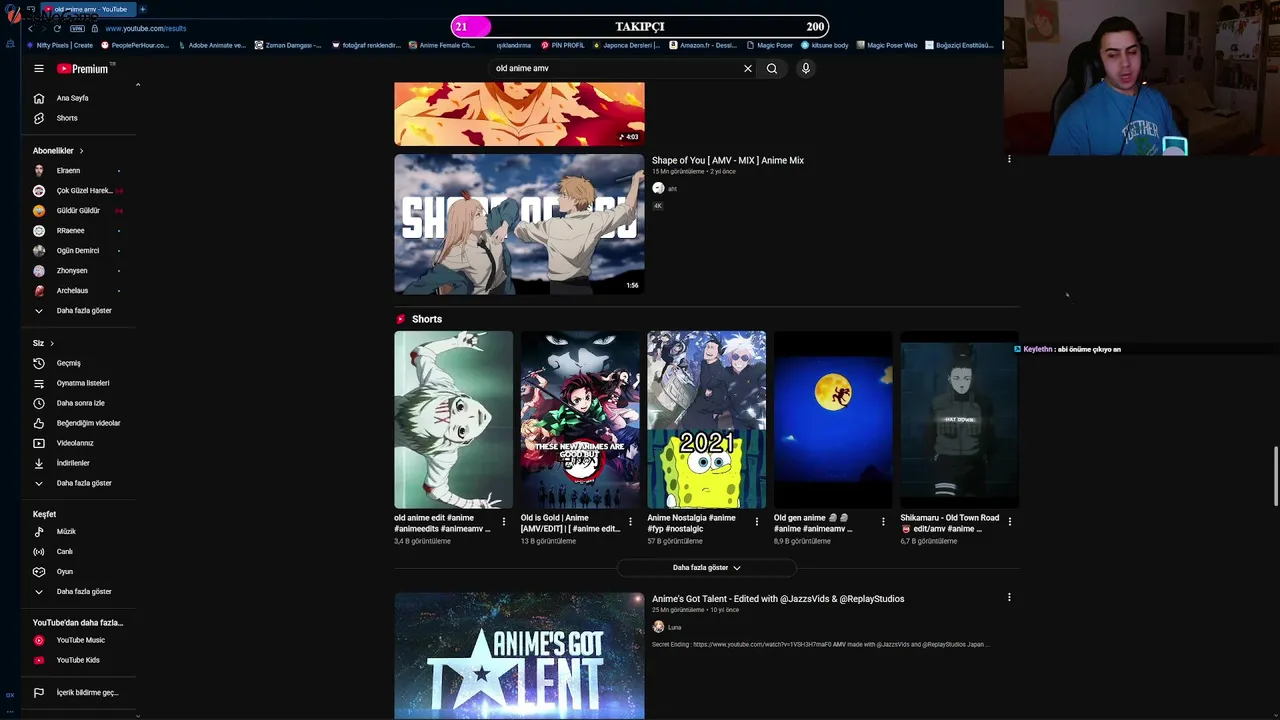Expand Shorts shelf with Daha fazla göster
The height and width of the screenshot is (720, 1280).
pyautogui.click(x=707, y=568)
